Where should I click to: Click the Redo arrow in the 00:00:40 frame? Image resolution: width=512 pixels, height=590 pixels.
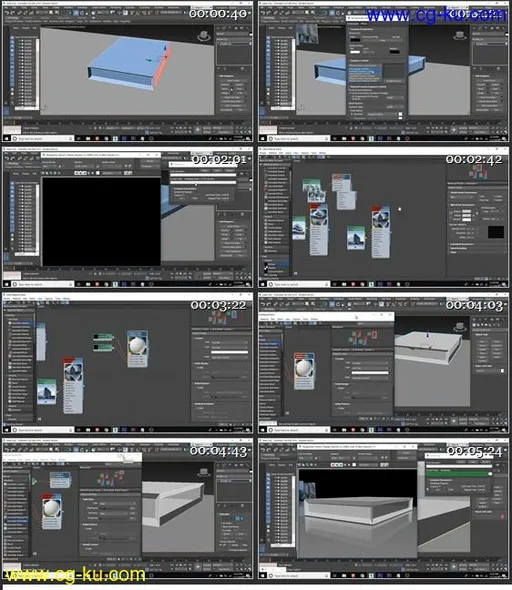tap(13, 12)
